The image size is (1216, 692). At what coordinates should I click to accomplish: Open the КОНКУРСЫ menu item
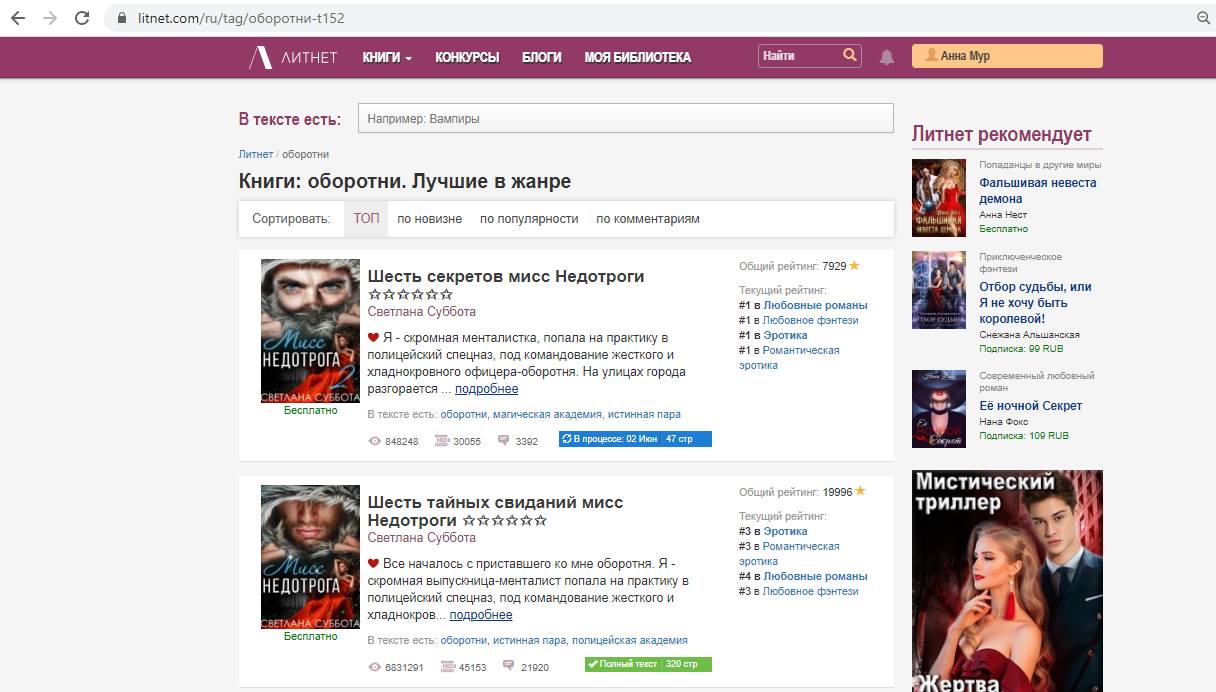[x=467, y=57]
